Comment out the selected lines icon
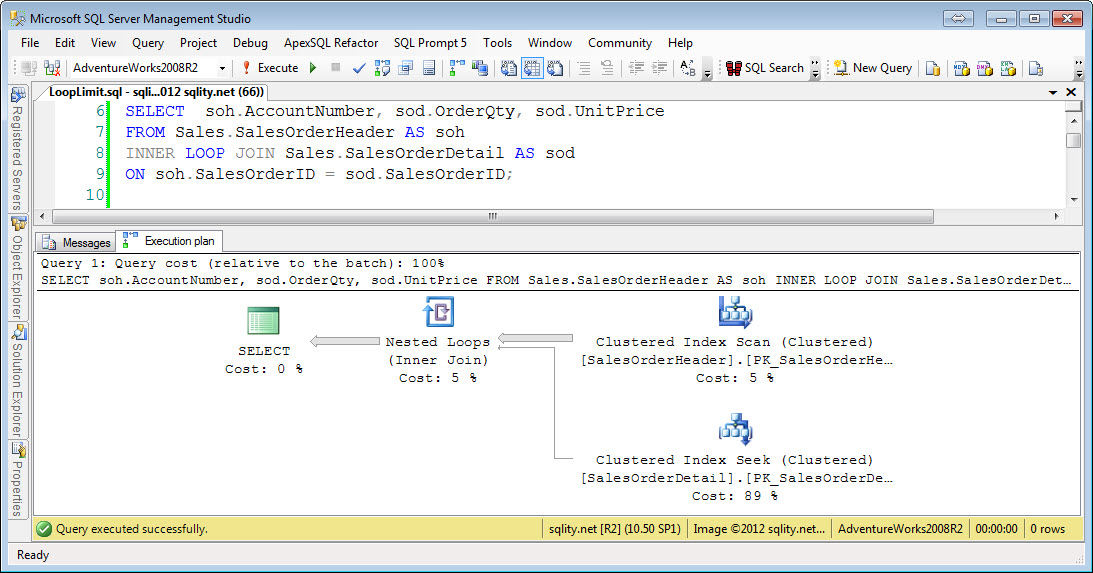 (584, 68)
